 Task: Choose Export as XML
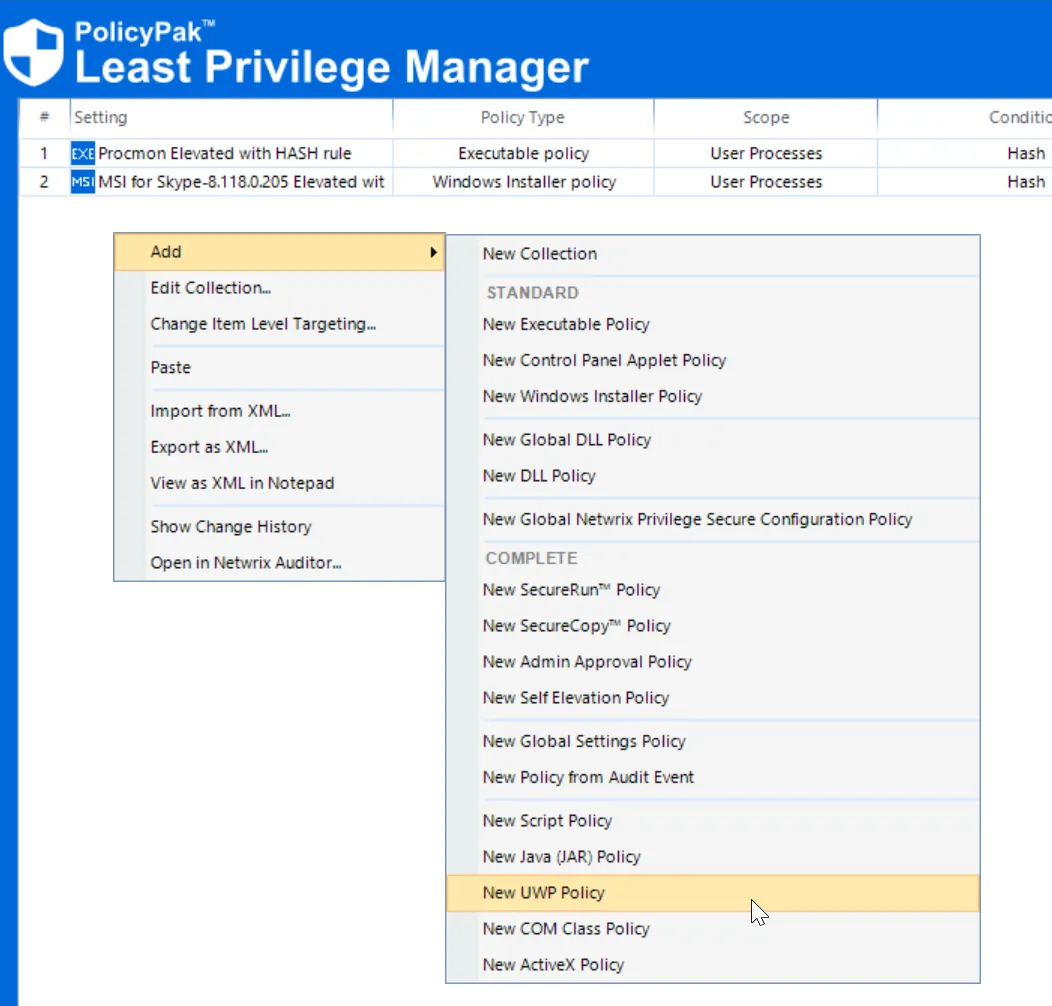click(207, 447)
